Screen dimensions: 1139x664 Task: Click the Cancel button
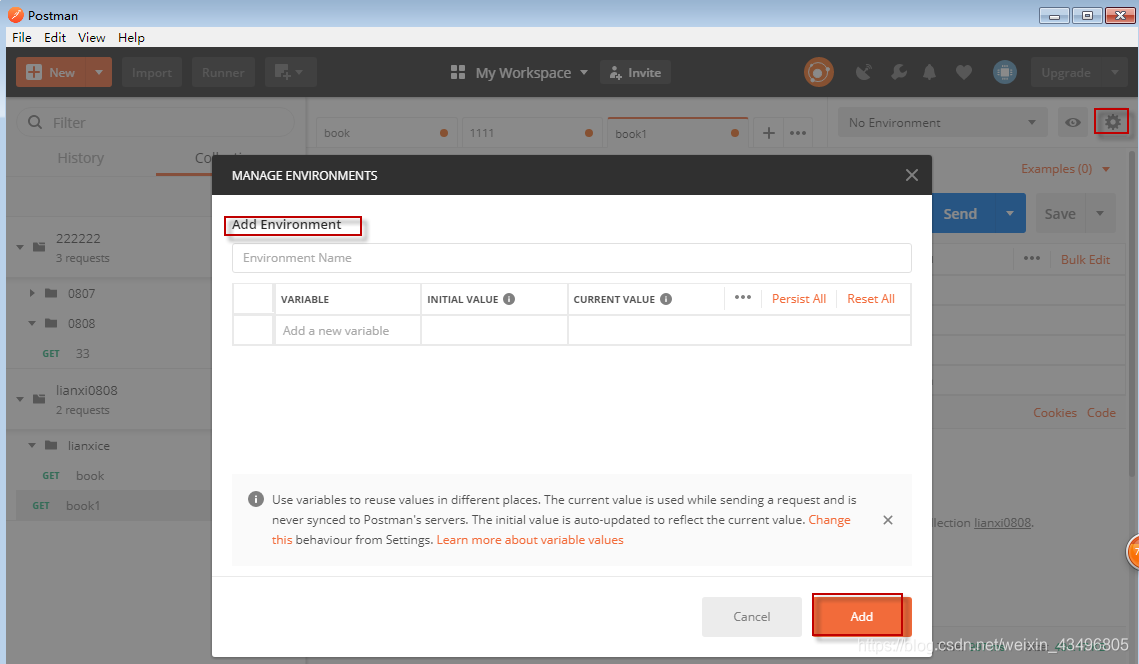pos(751,616)
